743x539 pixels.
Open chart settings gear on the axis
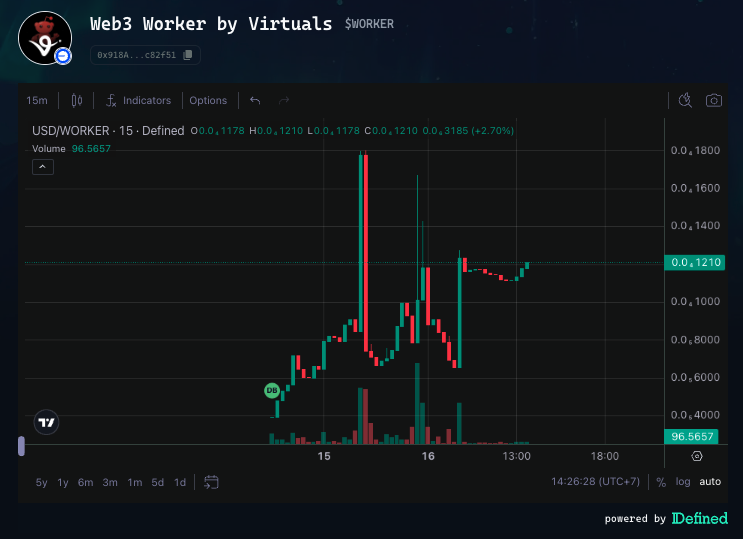point(697,456)
